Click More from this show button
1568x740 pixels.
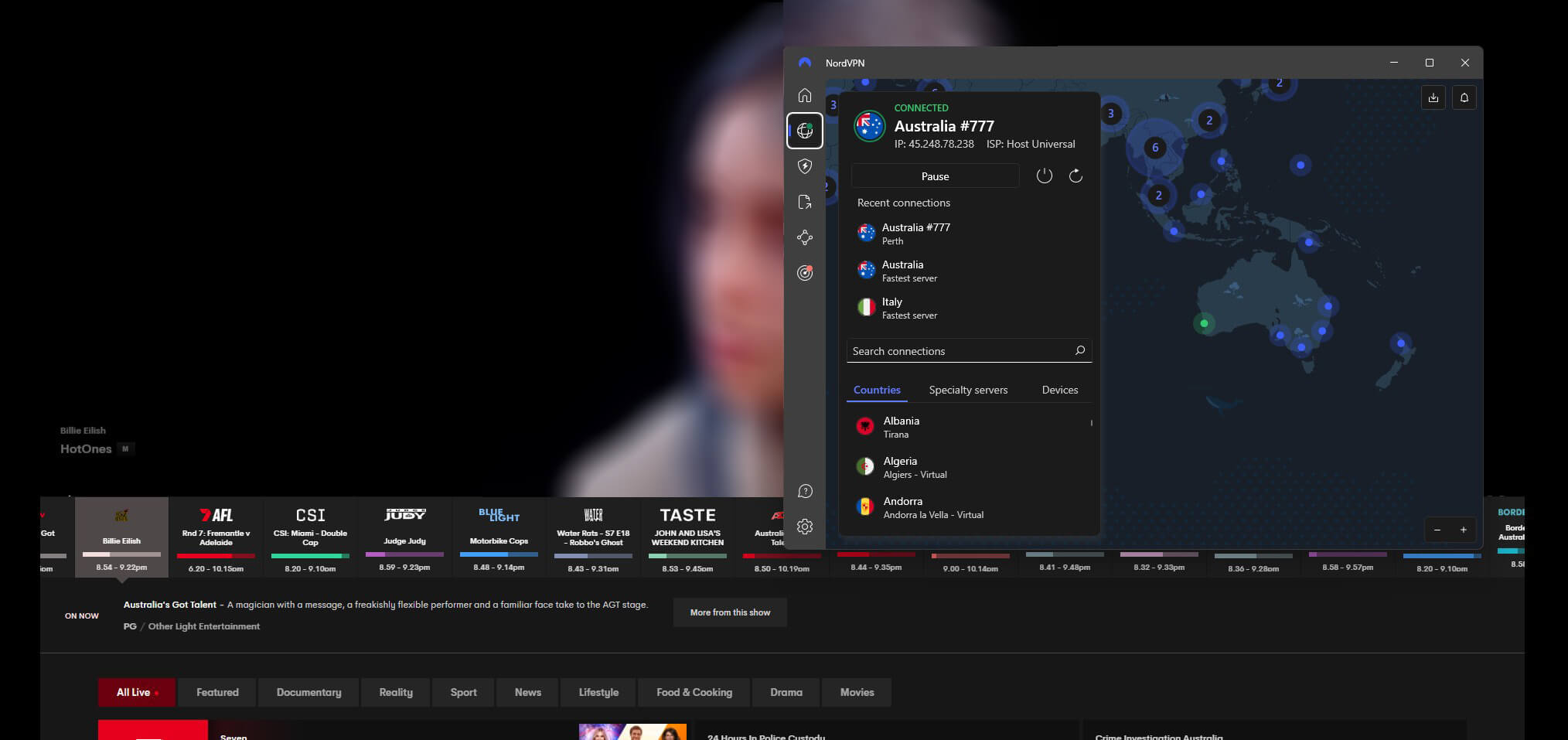point(730,612)
